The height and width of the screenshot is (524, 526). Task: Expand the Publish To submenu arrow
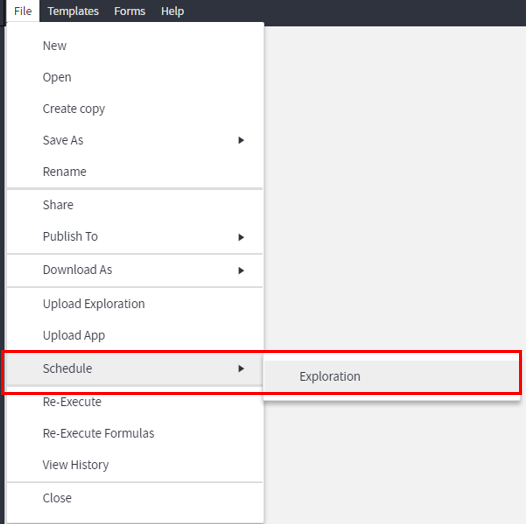click(x=241, y=237)
